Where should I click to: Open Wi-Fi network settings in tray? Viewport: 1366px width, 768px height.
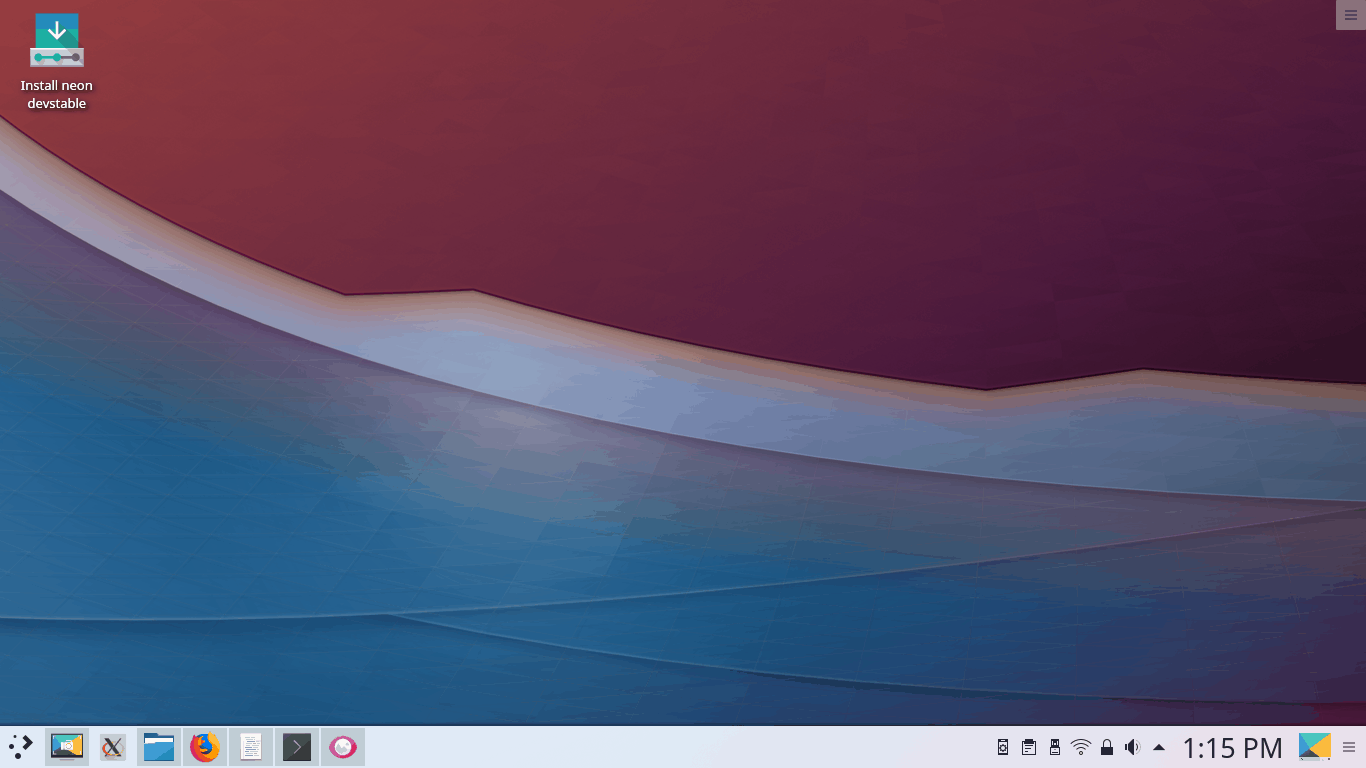[x=1081, y=747]
